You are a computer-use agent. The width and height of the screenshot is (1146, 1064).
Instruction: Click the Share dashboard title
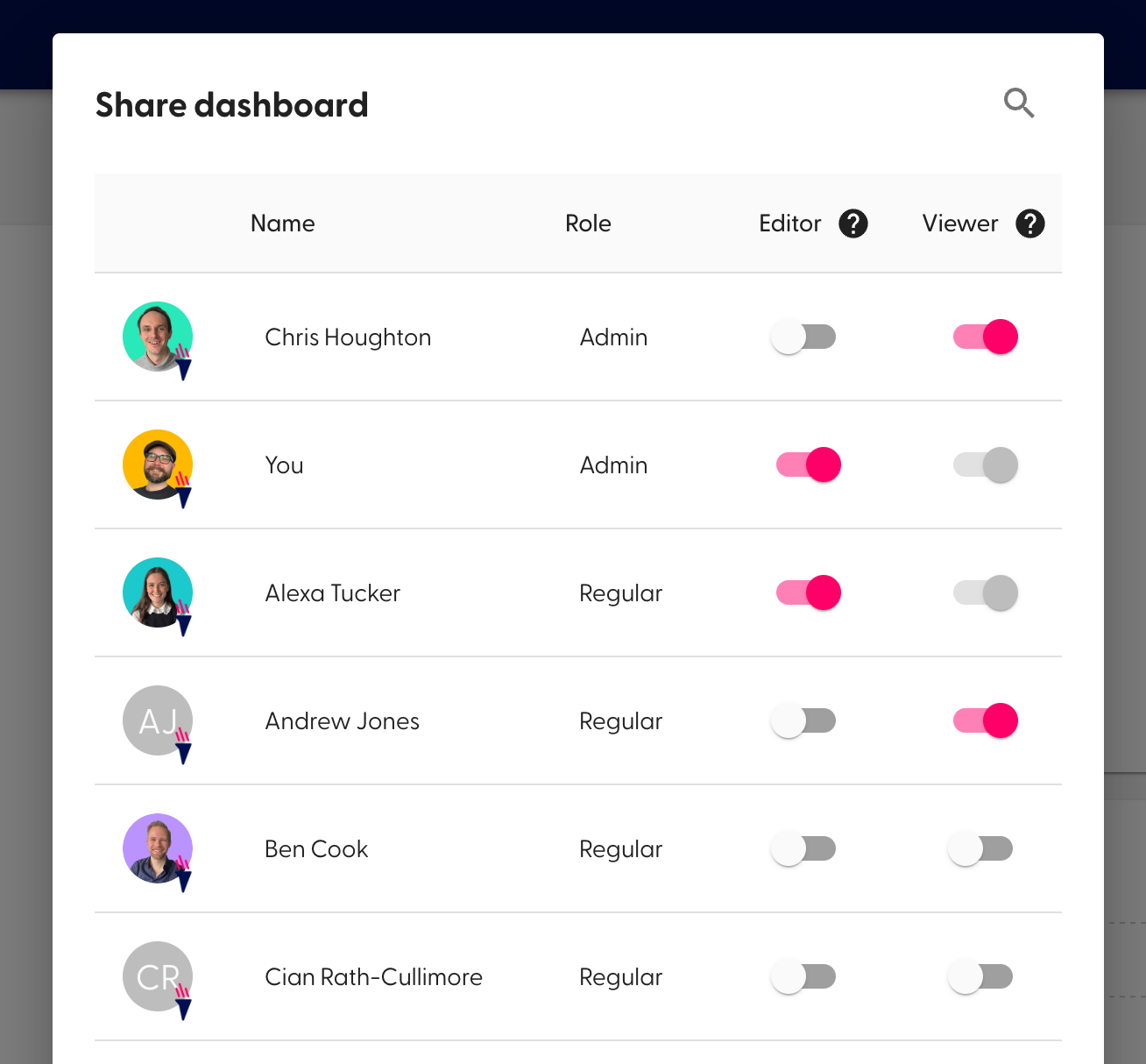tap(231, 104)
